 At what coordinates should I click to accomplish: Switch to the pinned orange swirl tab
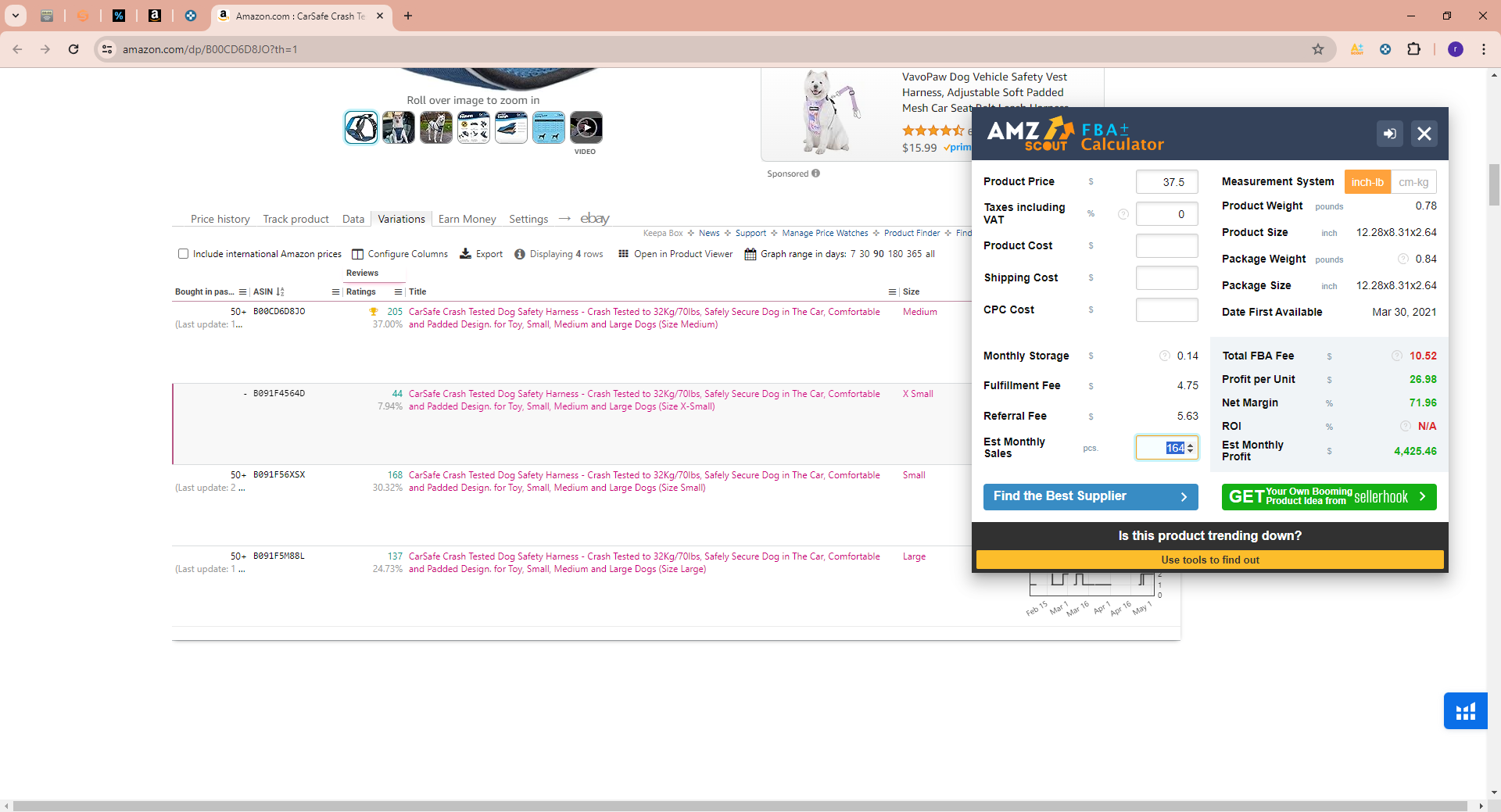(83, 16)
